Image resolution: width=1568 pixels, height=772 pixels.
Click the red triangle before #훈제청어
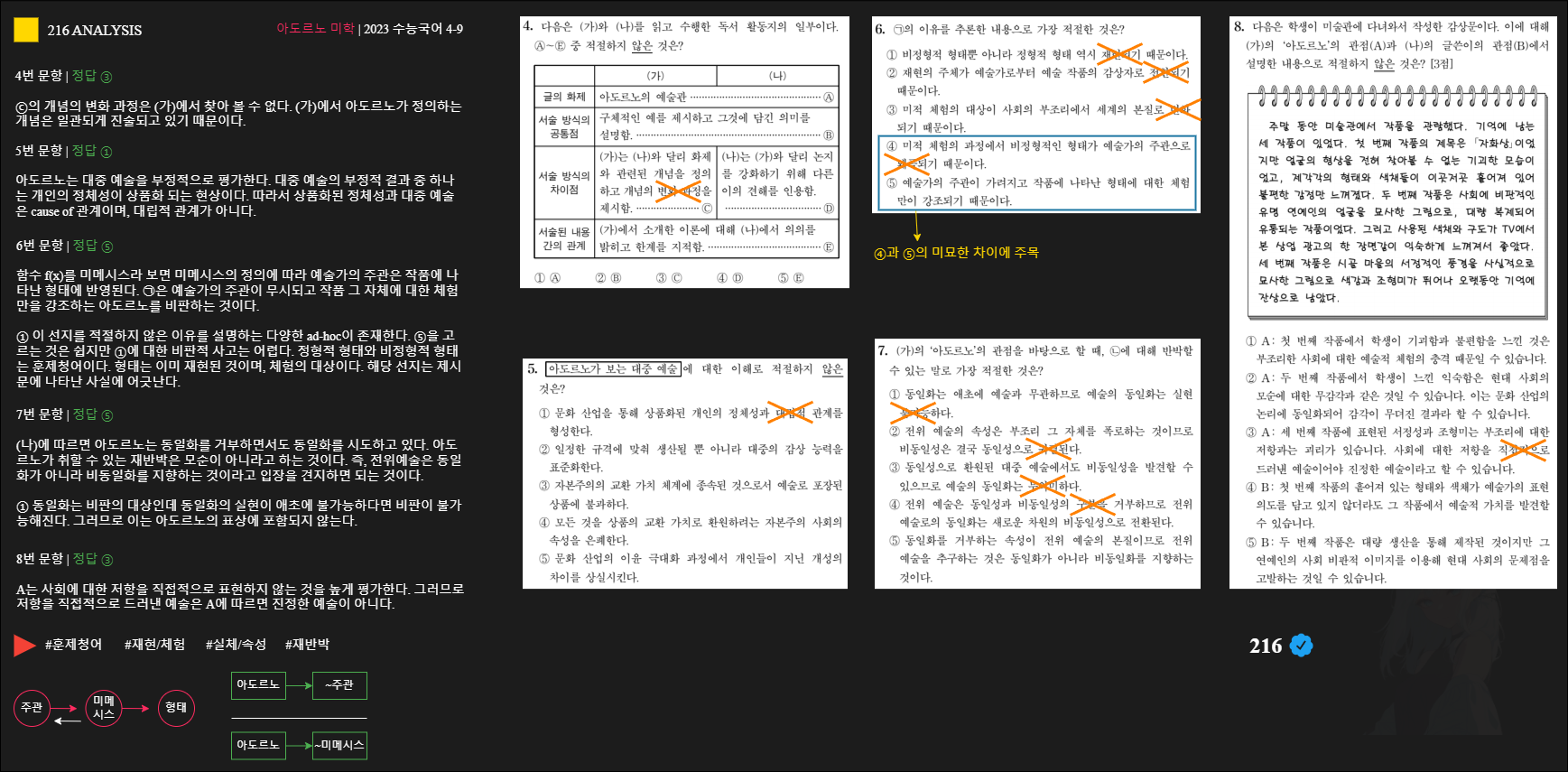(x=24, y=645)
